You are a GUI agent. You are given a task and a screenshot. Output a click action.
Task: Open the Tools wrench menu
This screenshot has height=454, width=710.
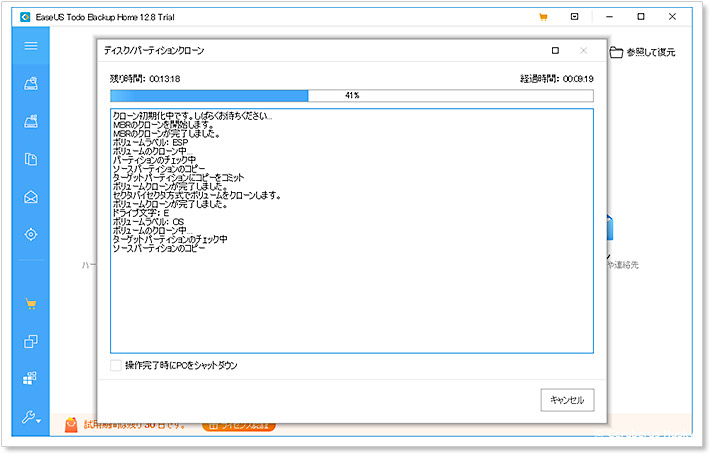[x=31, y=417]
